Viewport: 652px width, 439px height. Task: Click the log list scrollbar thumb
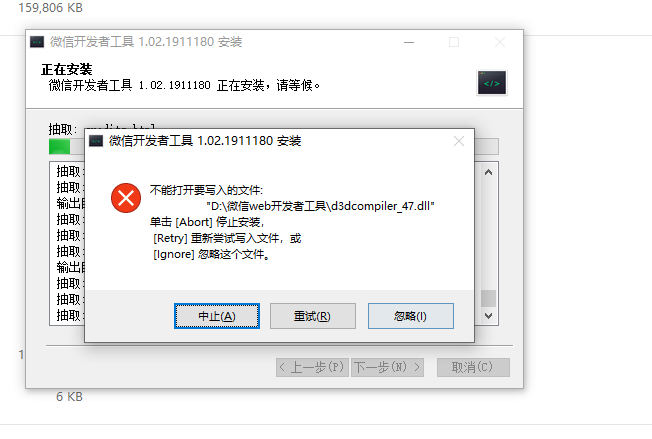489,298
